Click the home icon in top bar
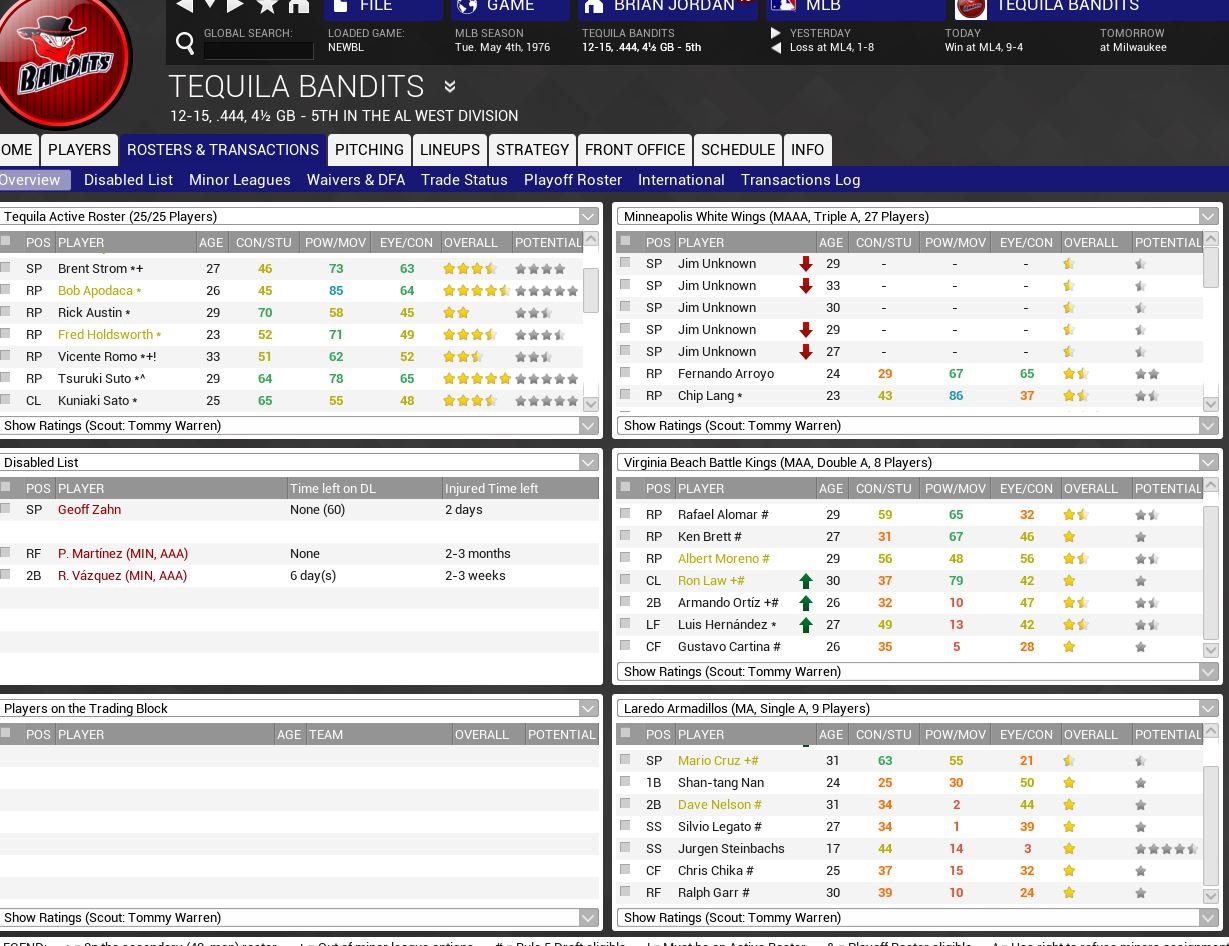This screenshot has height=946, width=1229. point(299,5)
